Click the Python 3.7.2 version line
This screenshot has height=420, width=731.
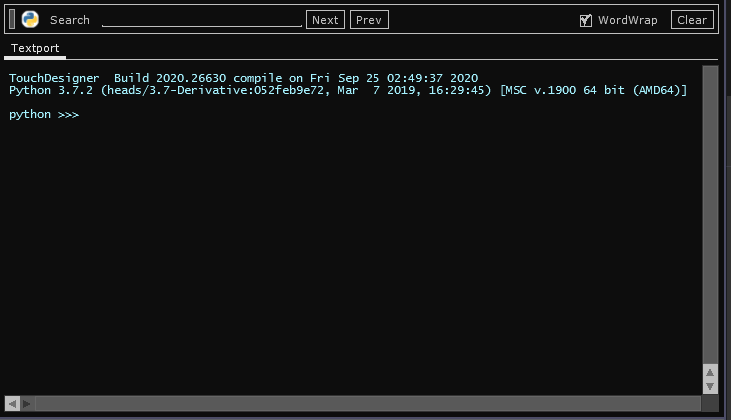(x=347, y=90)
